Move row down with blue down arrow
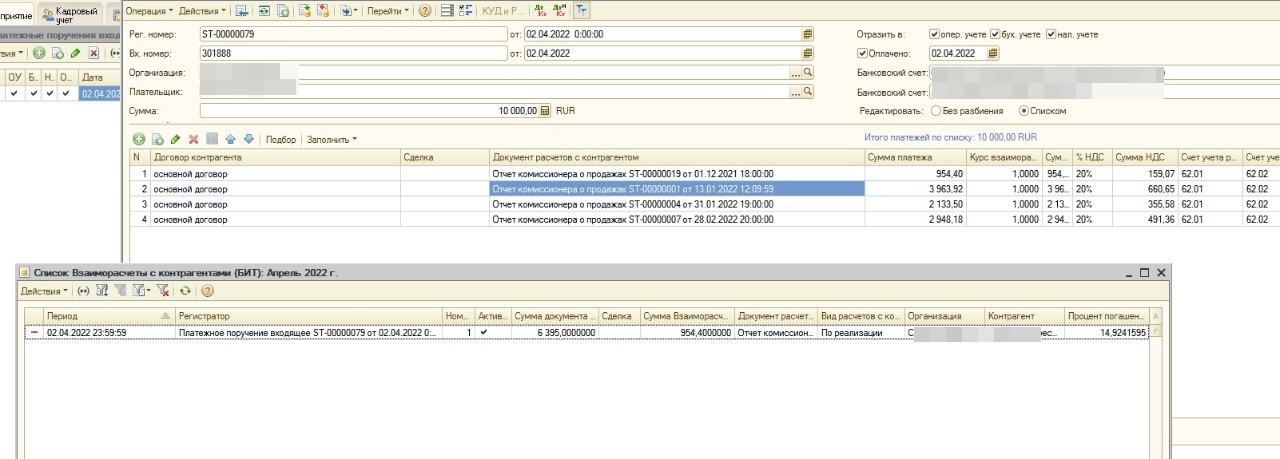 point(249,140)
